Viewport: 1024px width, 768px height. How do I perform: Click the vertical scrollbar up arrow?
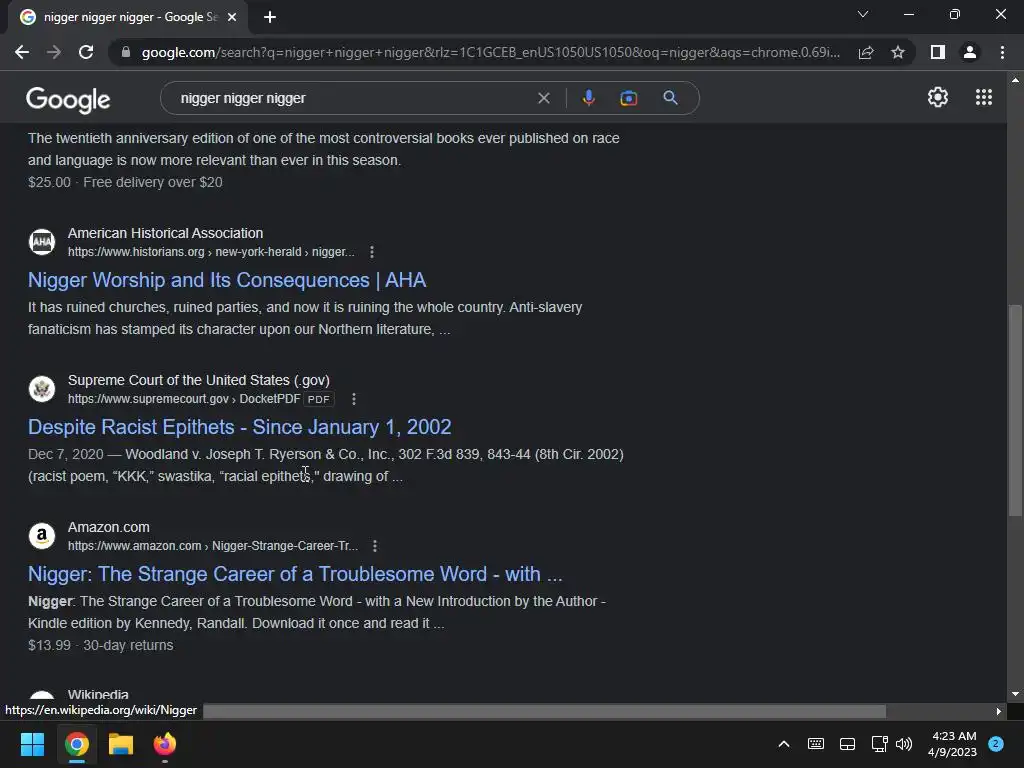(x=1015, y=80)
